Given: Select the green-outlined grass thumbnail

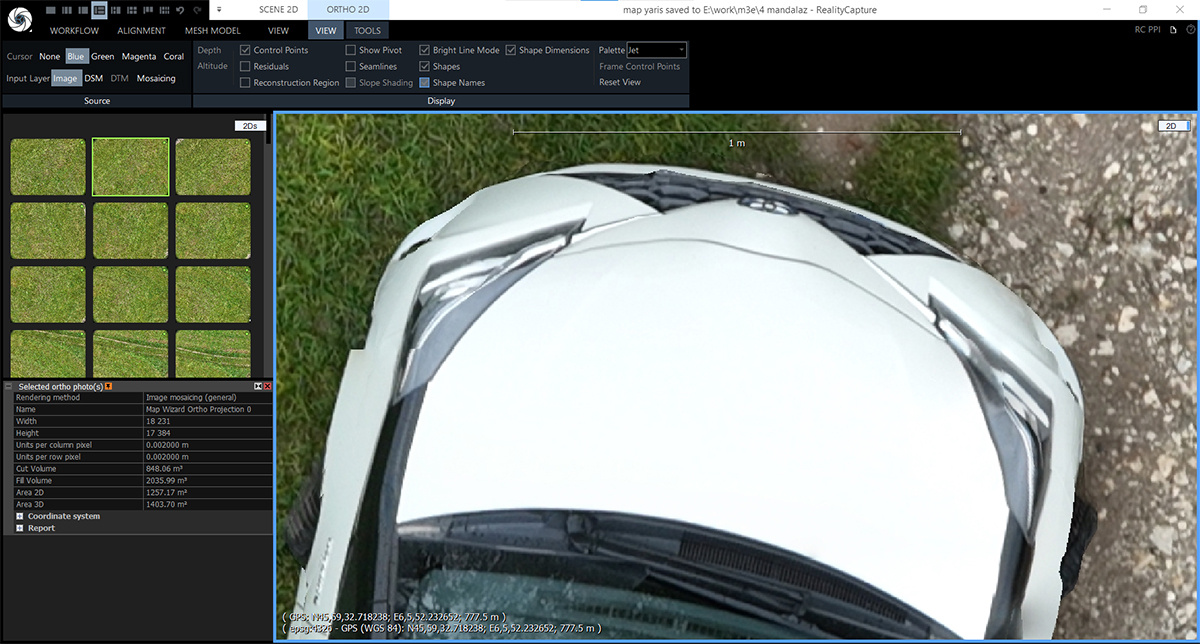Looking at the screenshot, I should coord(130,166).
